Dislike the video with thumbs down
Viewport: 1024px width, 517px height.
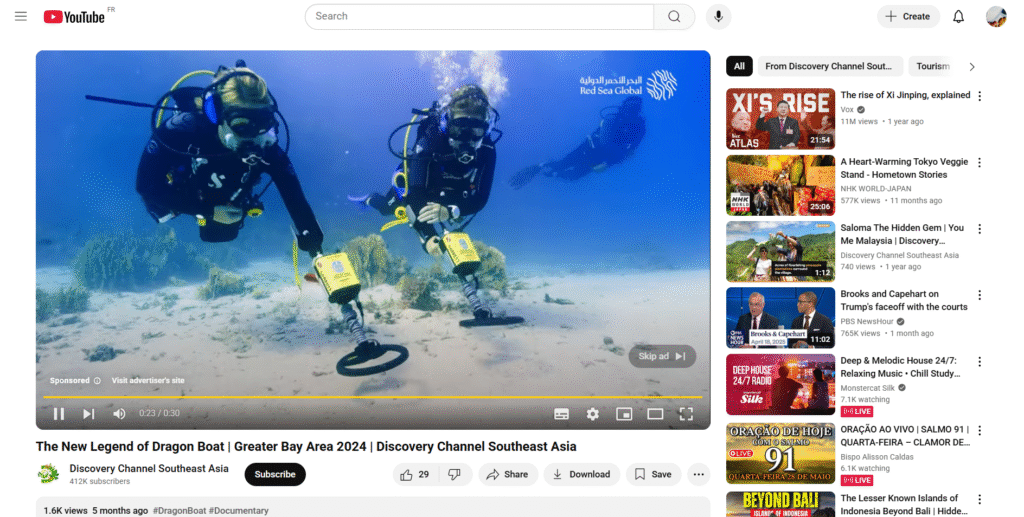[x=454, y=474]
